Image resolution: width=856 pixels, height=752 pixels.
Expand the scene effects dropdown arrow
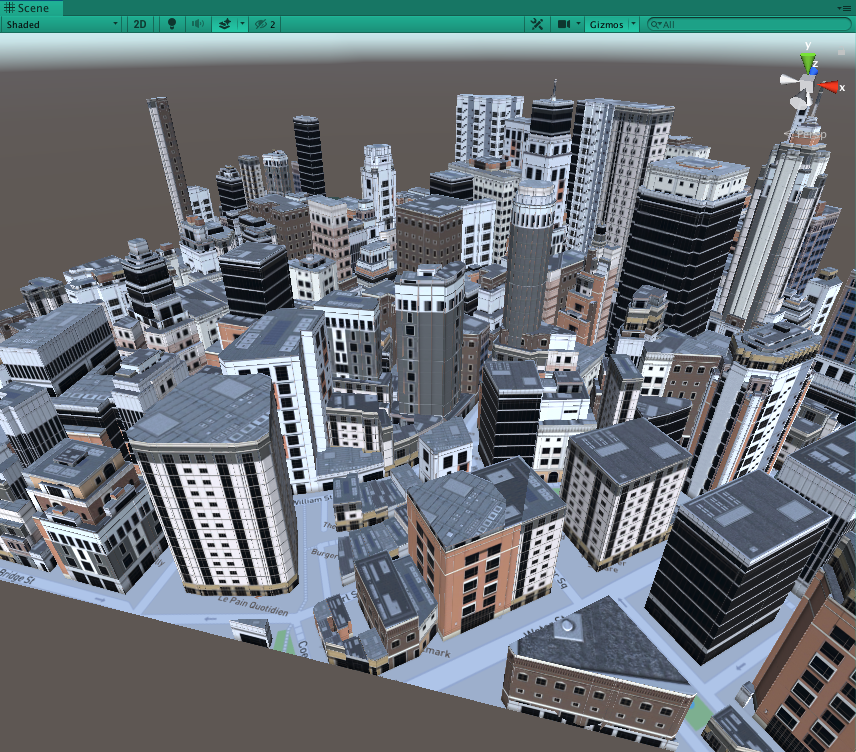[x=241, y=24]
